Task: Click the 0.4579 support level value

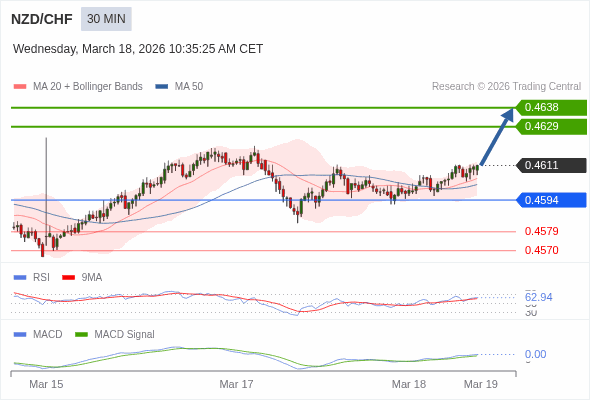Action: pyautogui.click(x=541, y=231)
